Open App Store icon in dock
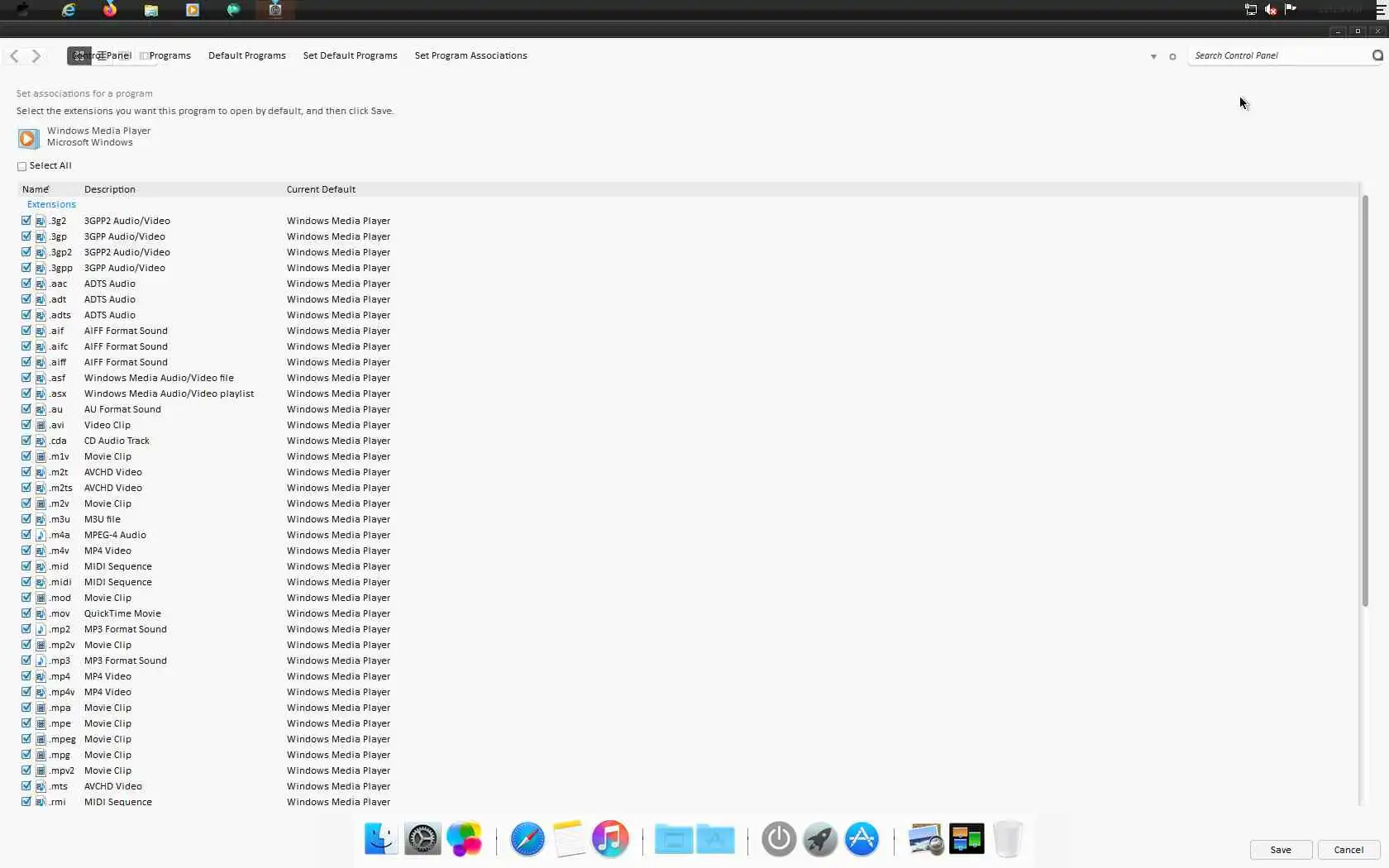This screenshot has height=868, width=1389. point(862,839)
